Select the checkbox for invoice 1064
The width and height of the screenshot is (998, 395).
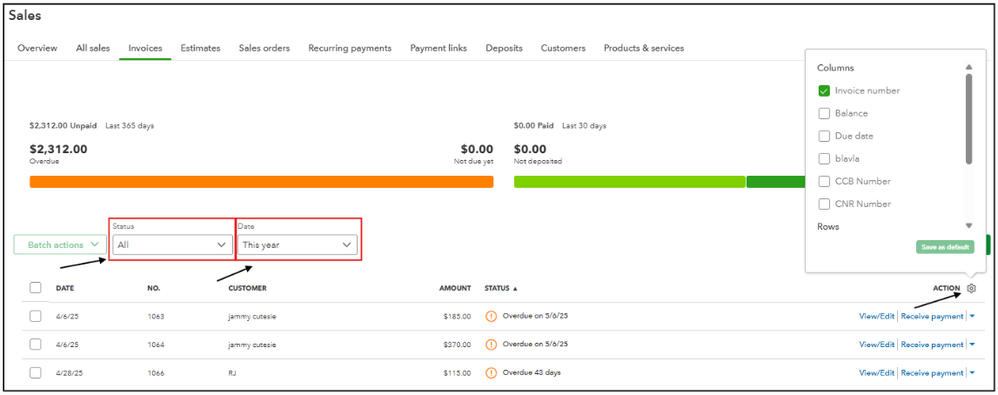(x=36, y=344)
